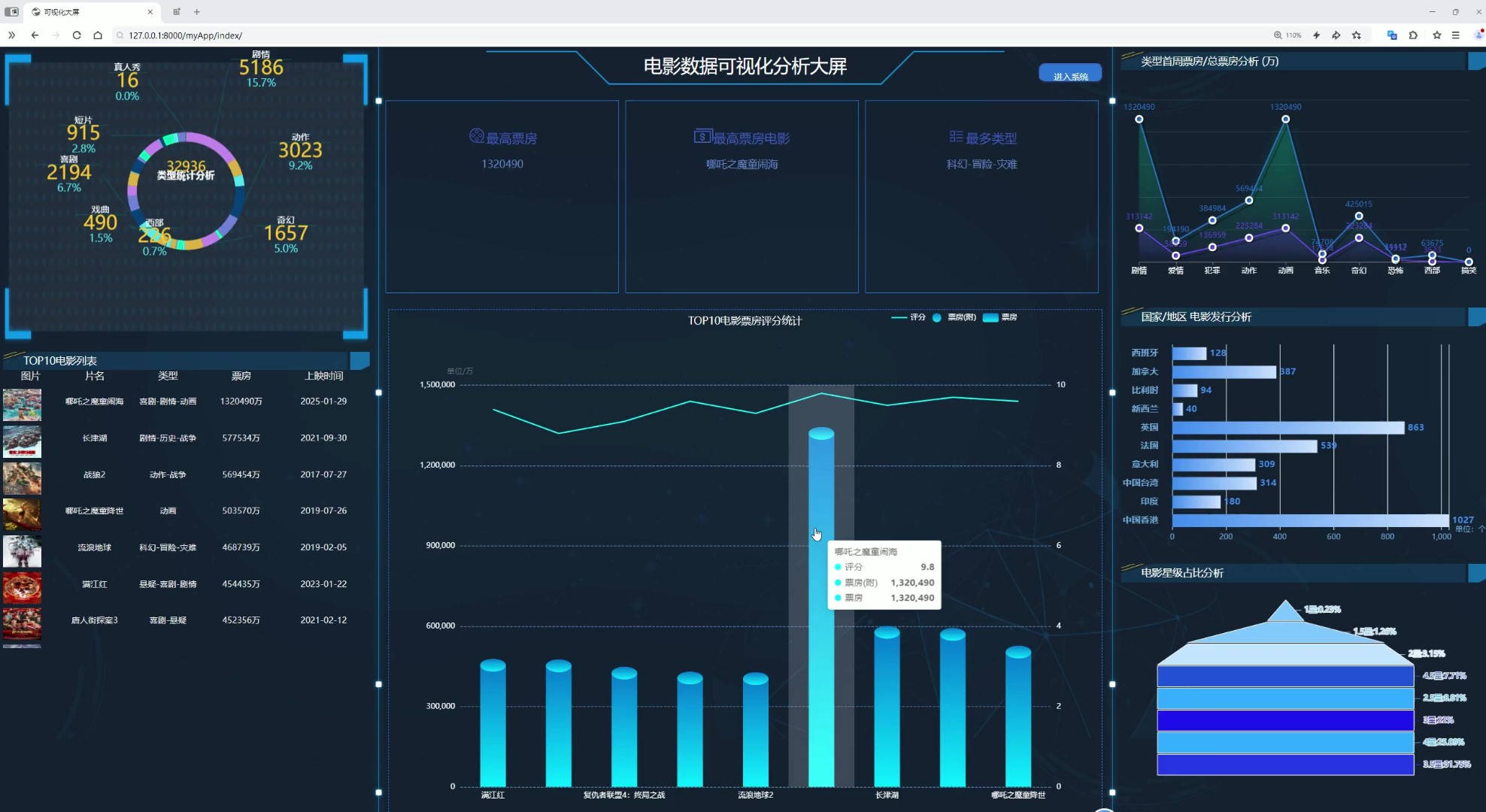
Task: Reload the page with refresh icon
Action: (x=77, y=35)
